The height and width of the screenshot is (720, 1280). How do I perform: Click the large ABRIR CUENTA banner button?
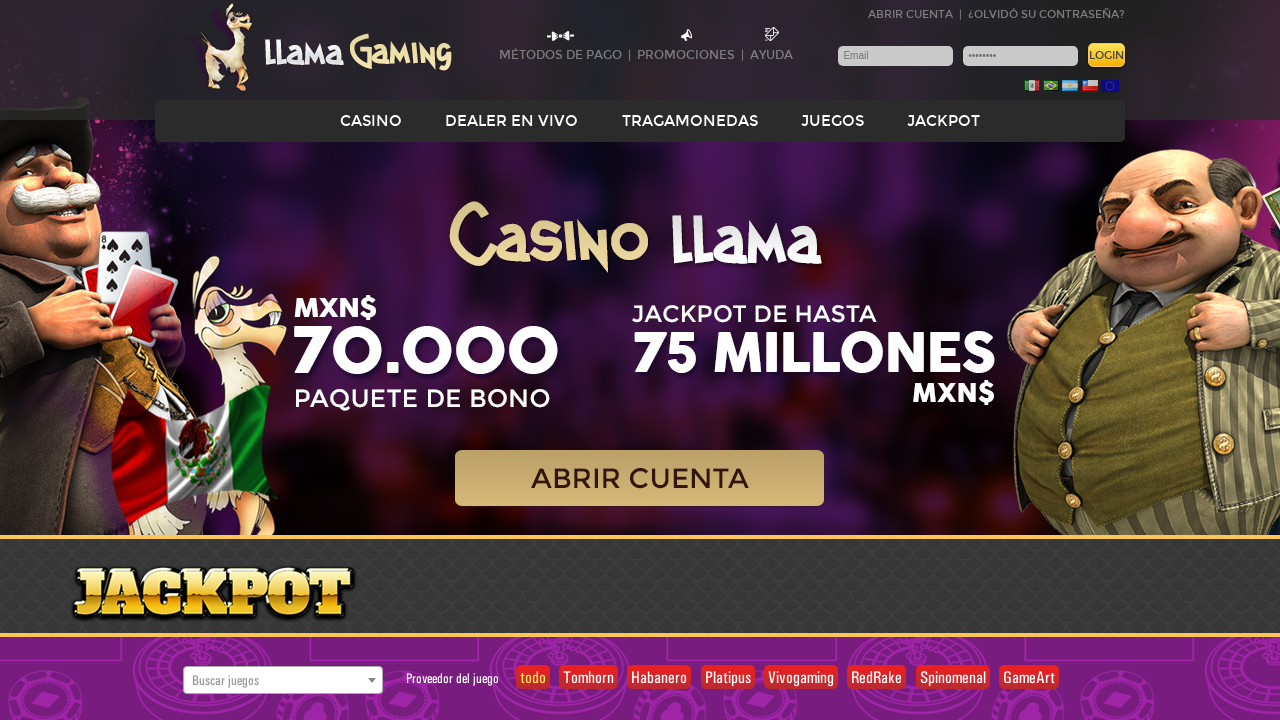coord(639,478)
